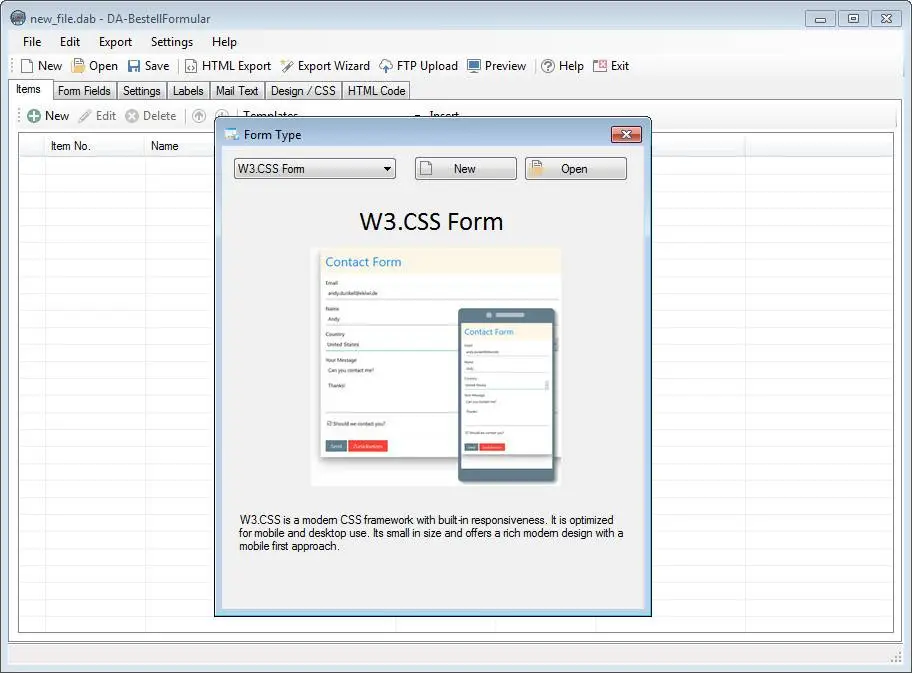The width and height of the screenshot is (912, 673).
Task: Click Open button in Form Type dialog
Action: [x=576, y=169]
